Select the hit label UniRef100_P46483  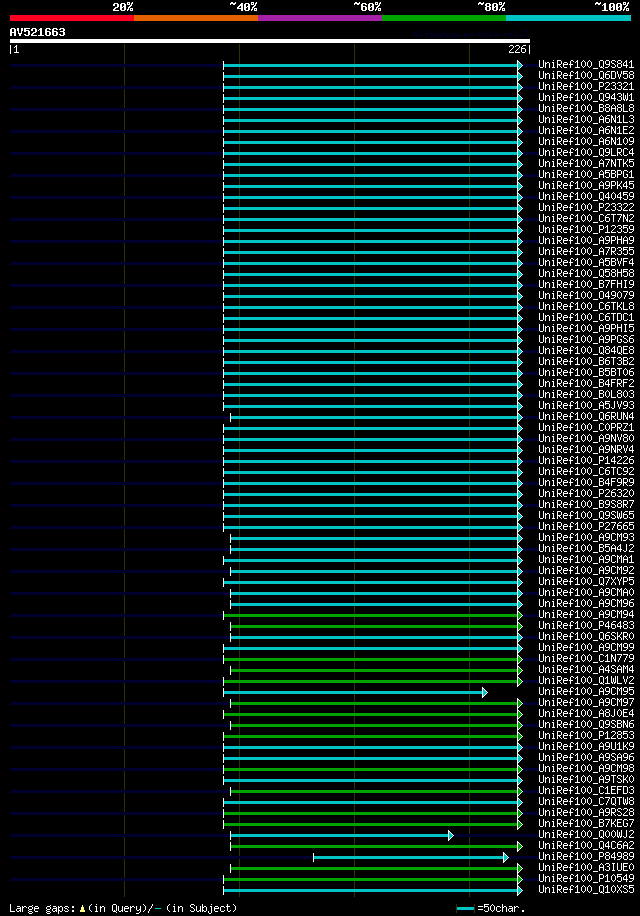click(586, 625)
